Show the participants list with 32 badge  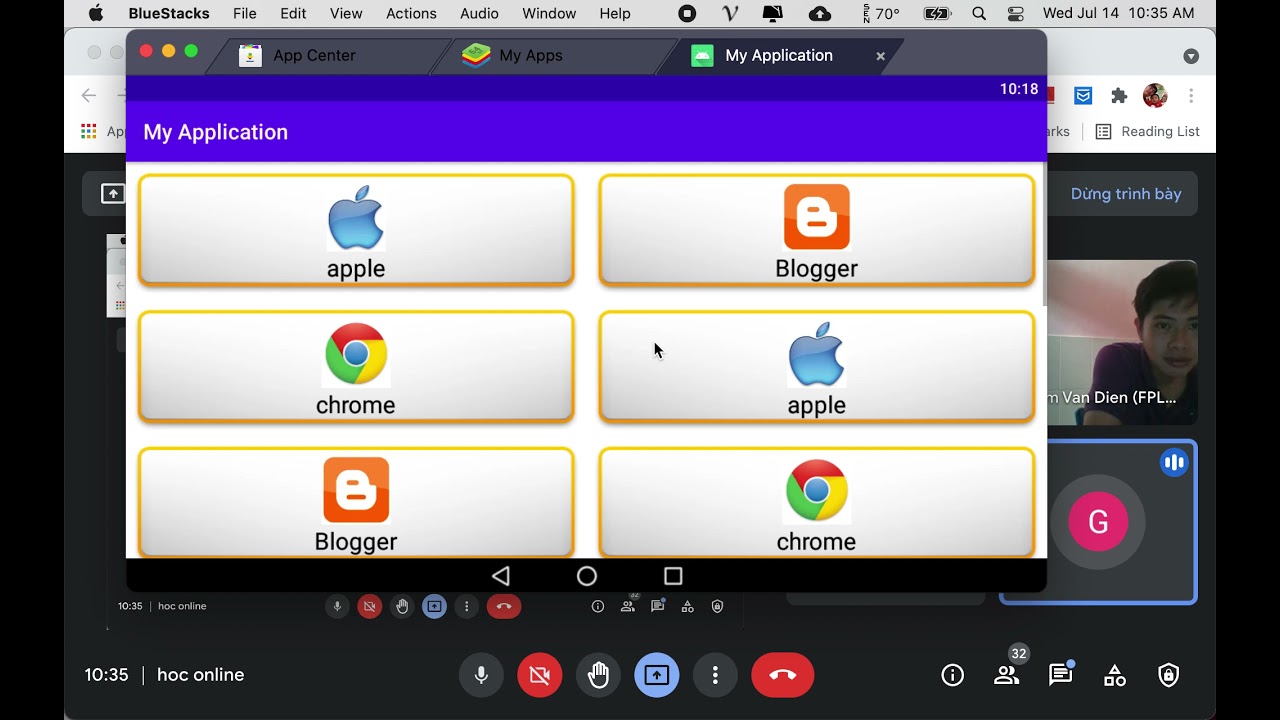1007,675
